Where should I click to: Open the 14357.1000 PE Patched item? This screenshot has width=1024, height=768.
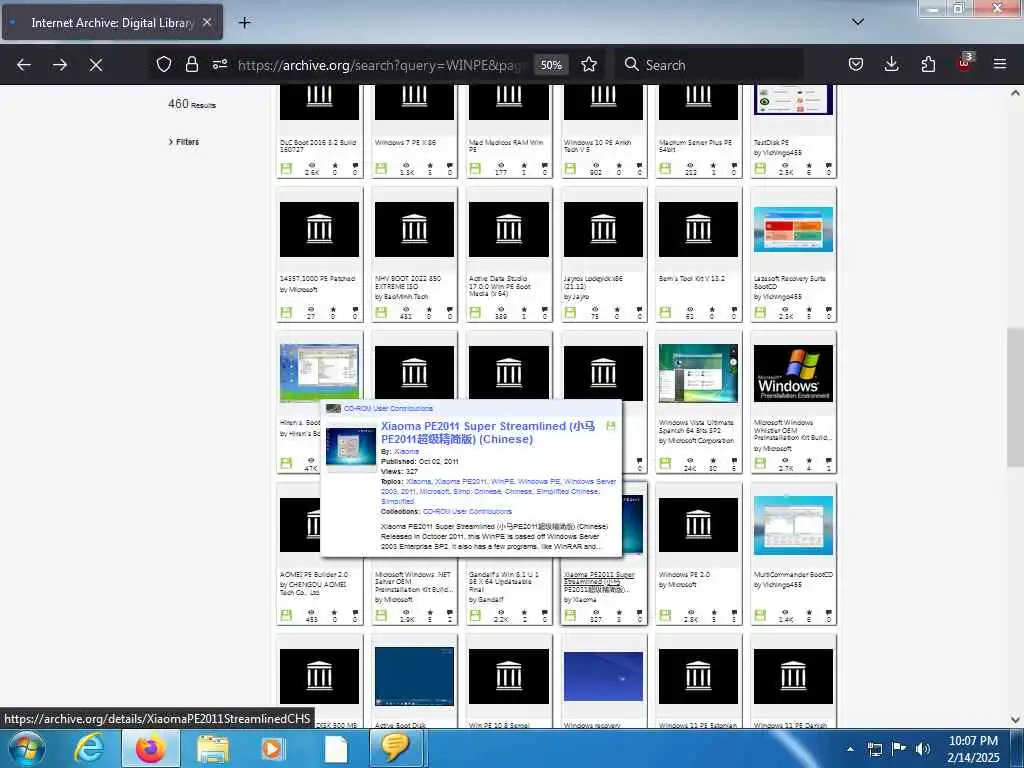pyautogui.click(x=317, y=278)
